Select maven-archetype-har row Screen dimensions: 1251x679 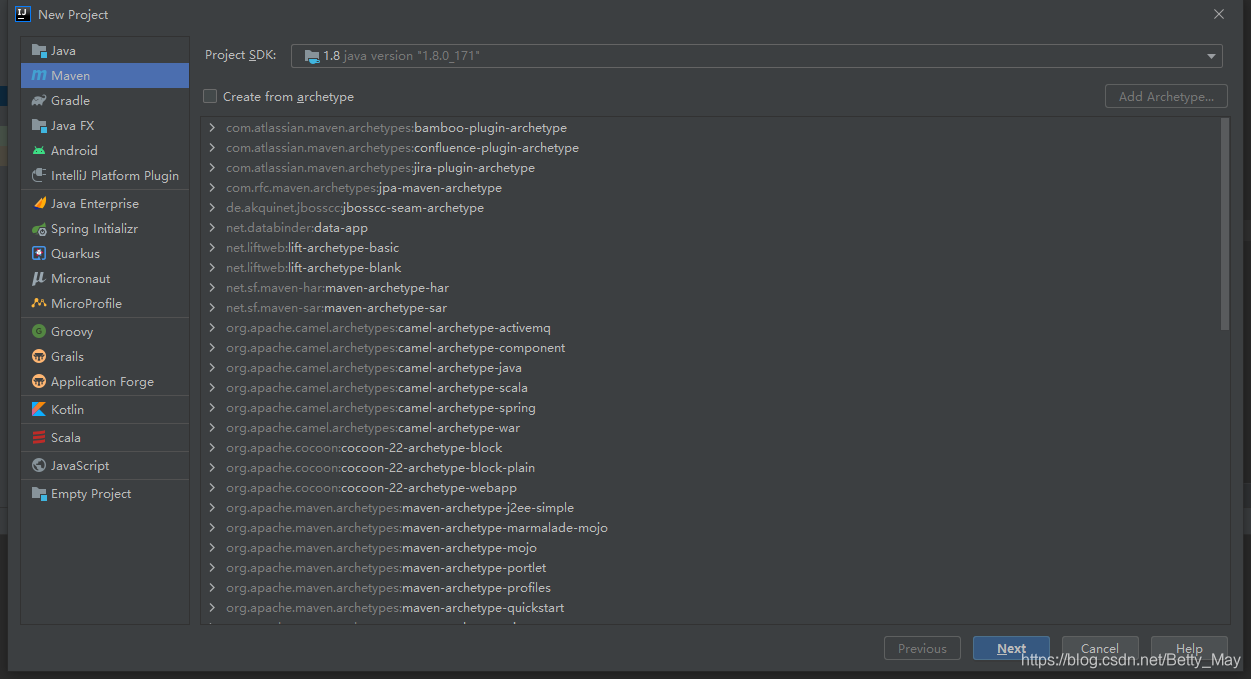coord(710,288)
